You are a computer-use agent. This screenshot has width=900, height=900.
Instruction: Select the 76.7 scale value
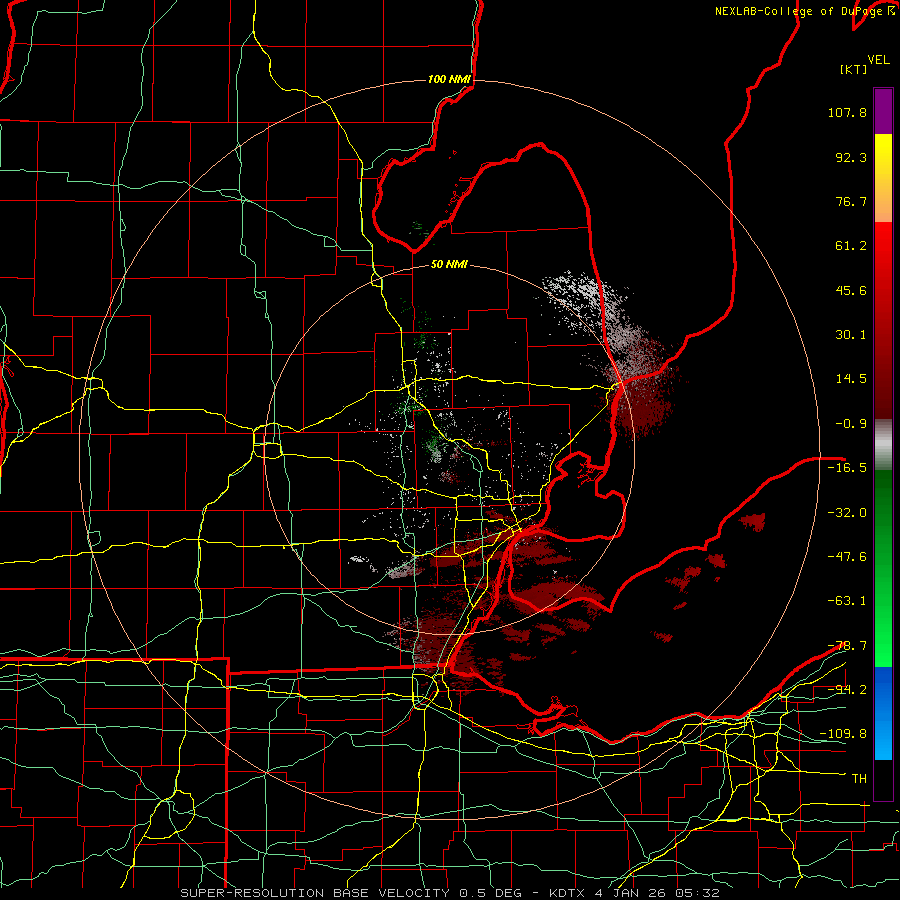point(851,201)
